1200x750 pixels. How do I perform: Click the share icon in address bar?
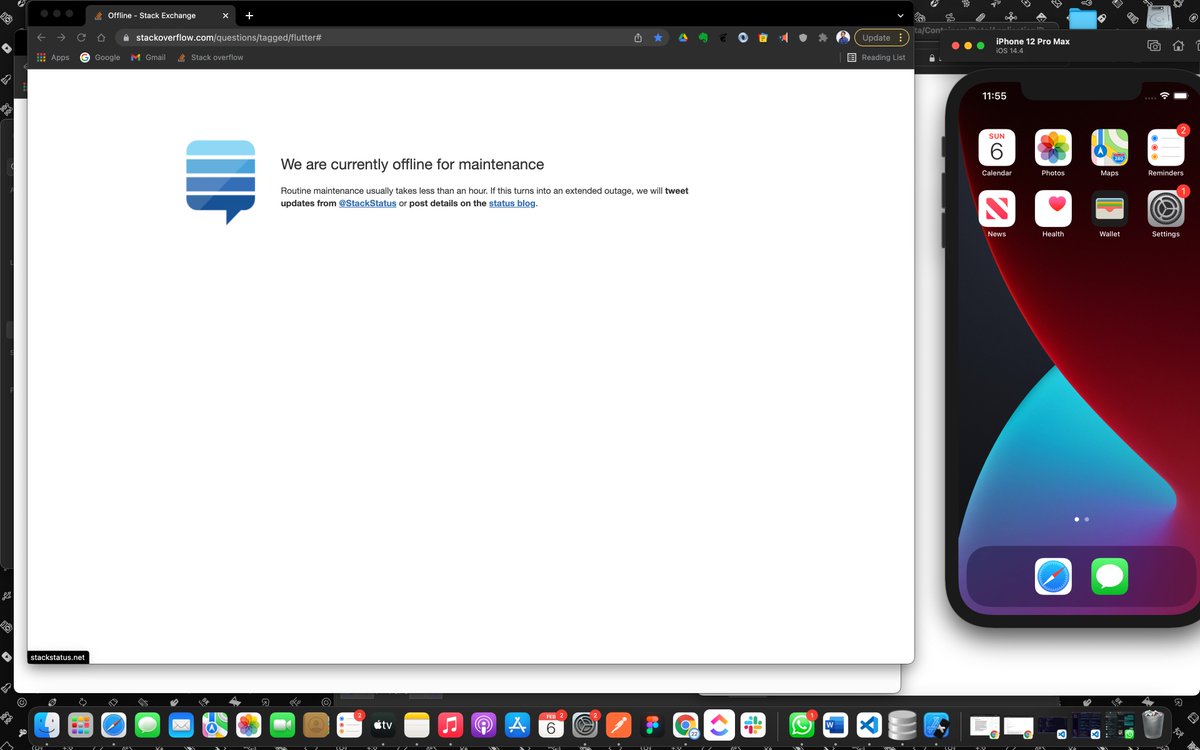tap(638, 37)
